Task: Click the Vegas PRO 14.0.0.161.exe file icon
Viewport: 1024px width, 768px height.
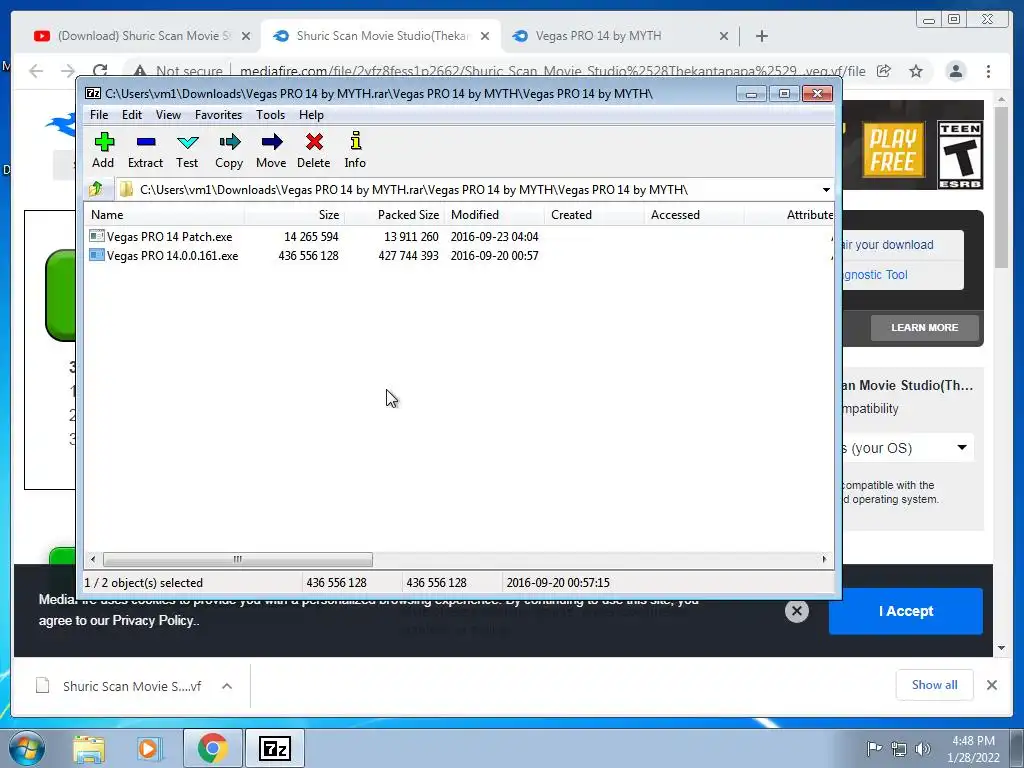Action: tap(97, 255)
